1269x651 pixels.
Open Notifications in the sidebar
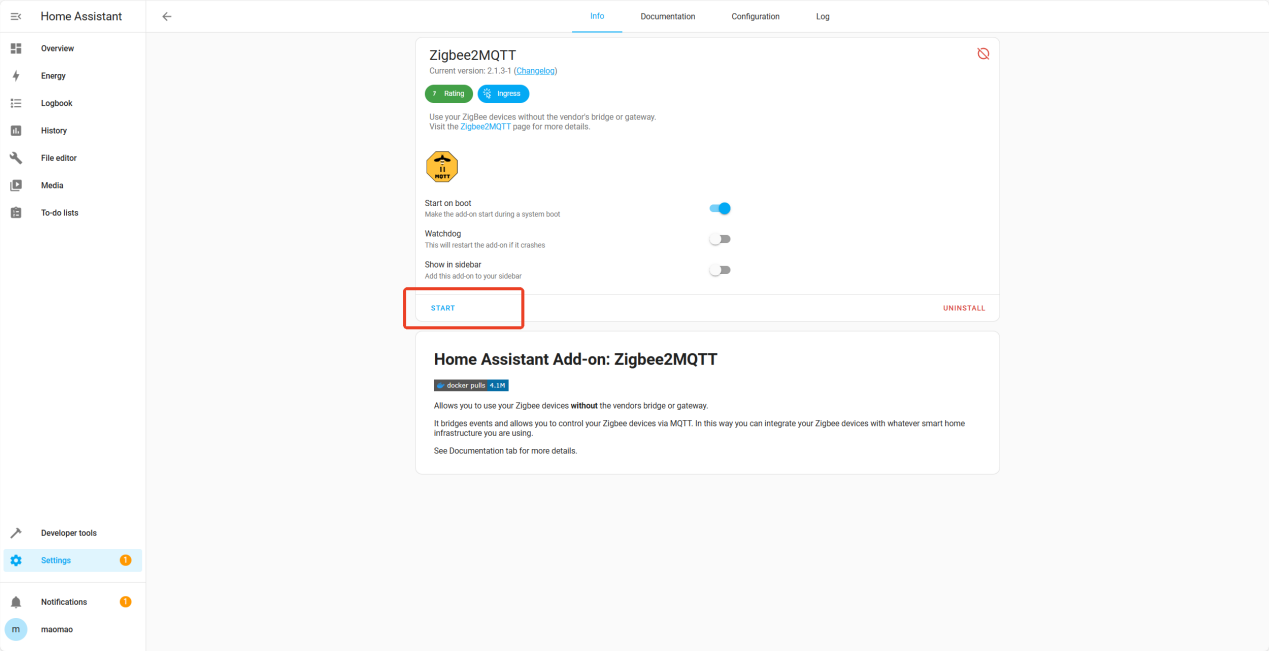pyautogui.click(x=73, y=602)
